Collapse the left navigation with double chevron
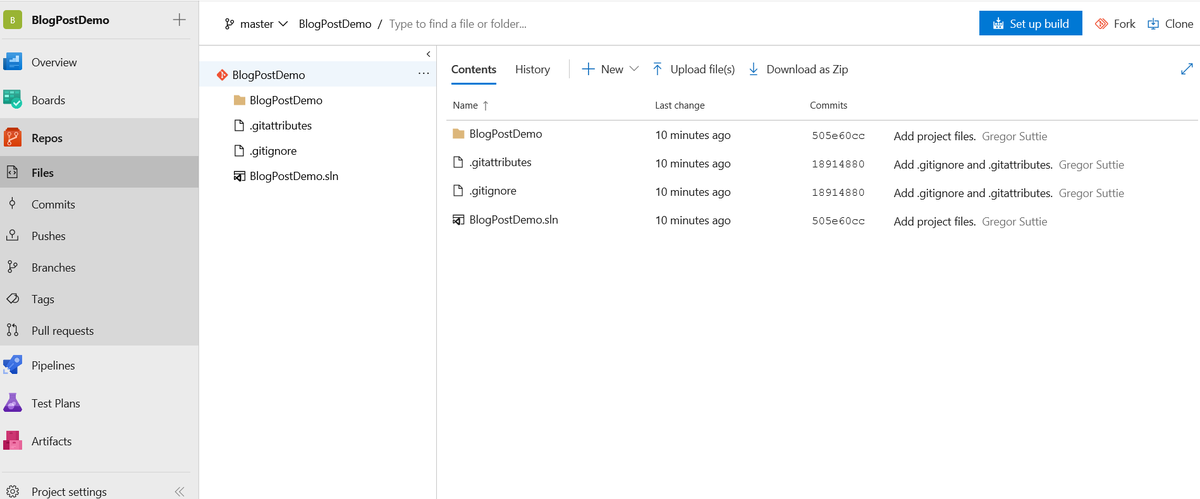The height and width of the screenshot is (499, 1200). pyautogui.click(x=180, y=492)
